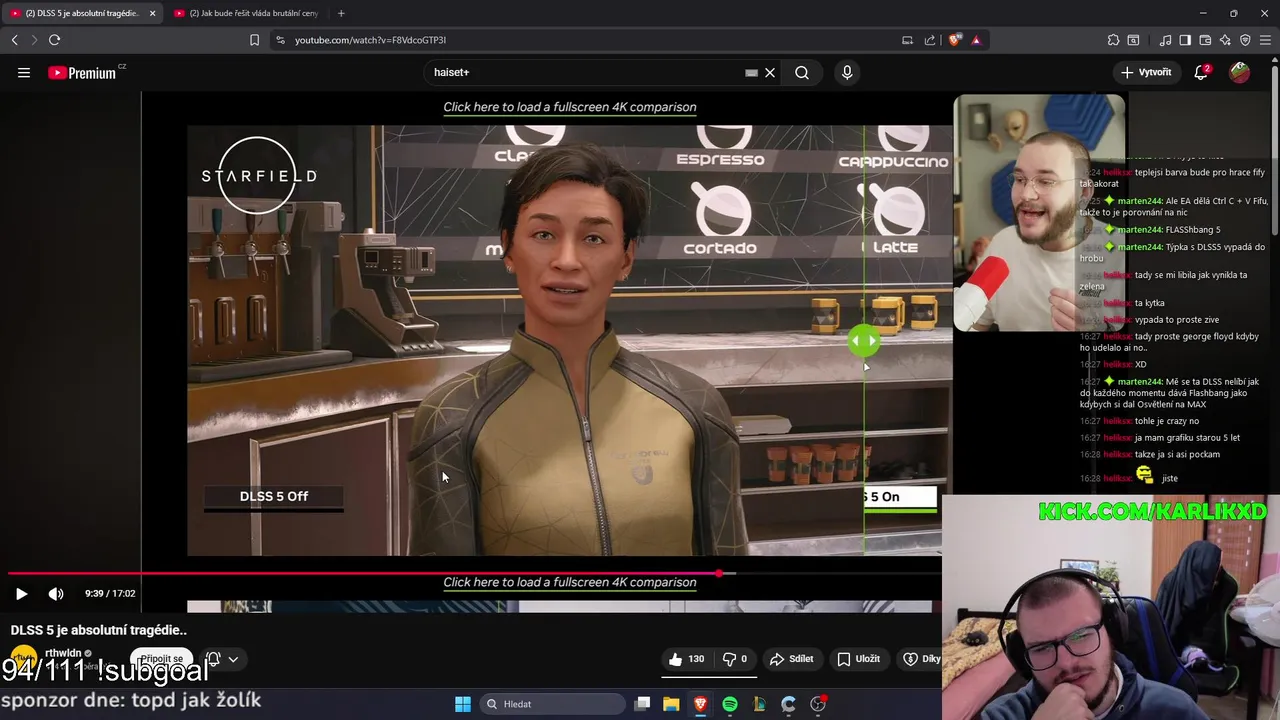Dislike the video

735,659
